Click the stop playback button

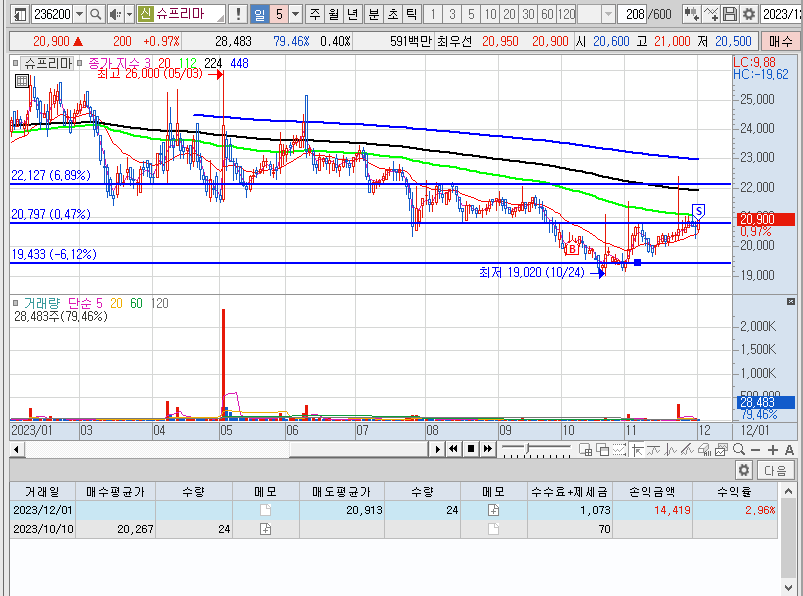[471, 450]
